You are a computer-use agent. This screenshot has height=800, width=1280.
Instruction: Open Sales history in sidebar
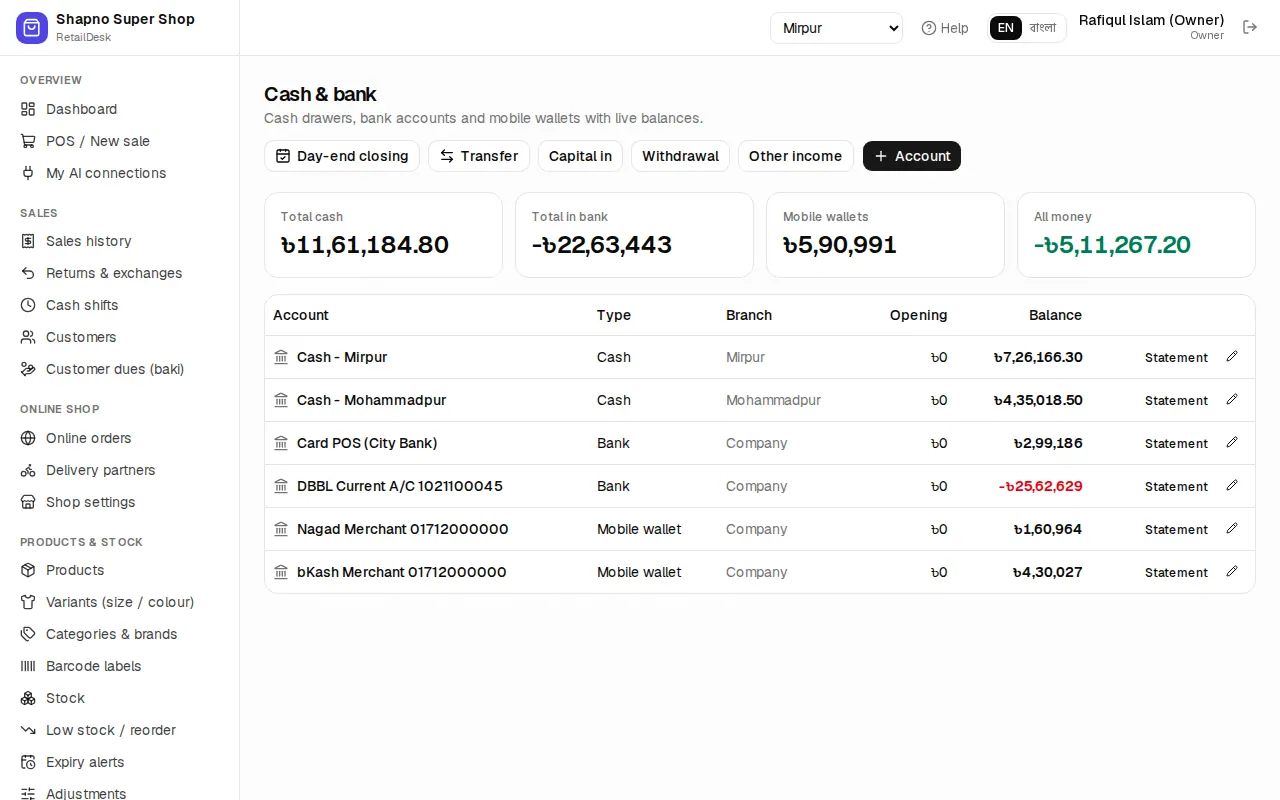coord(120,241)
